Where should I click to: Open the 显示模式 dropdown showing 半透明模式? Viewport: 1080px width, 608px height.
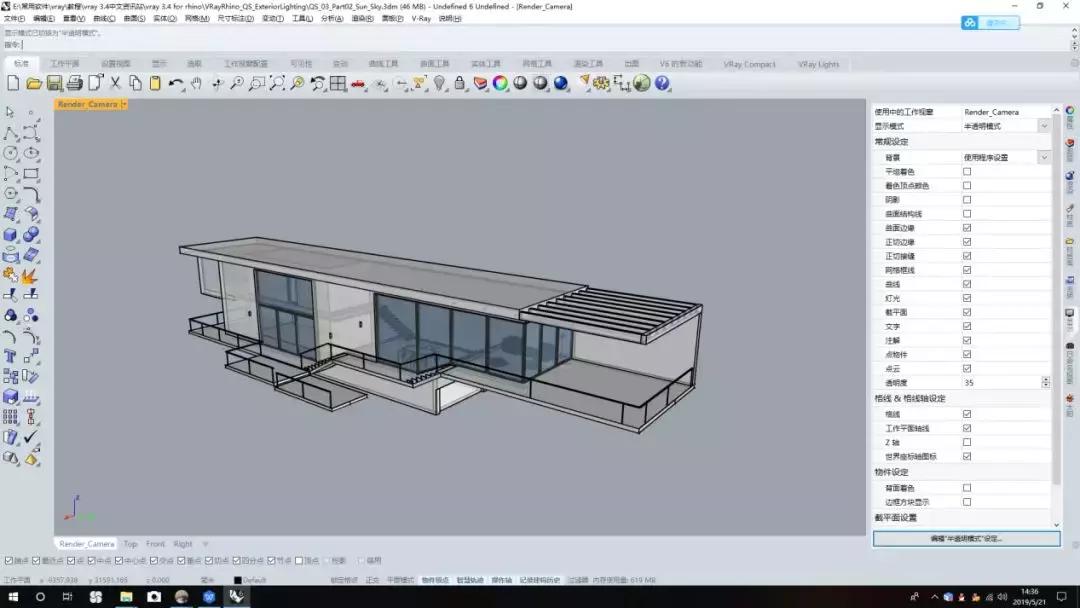pos(1043,126)
